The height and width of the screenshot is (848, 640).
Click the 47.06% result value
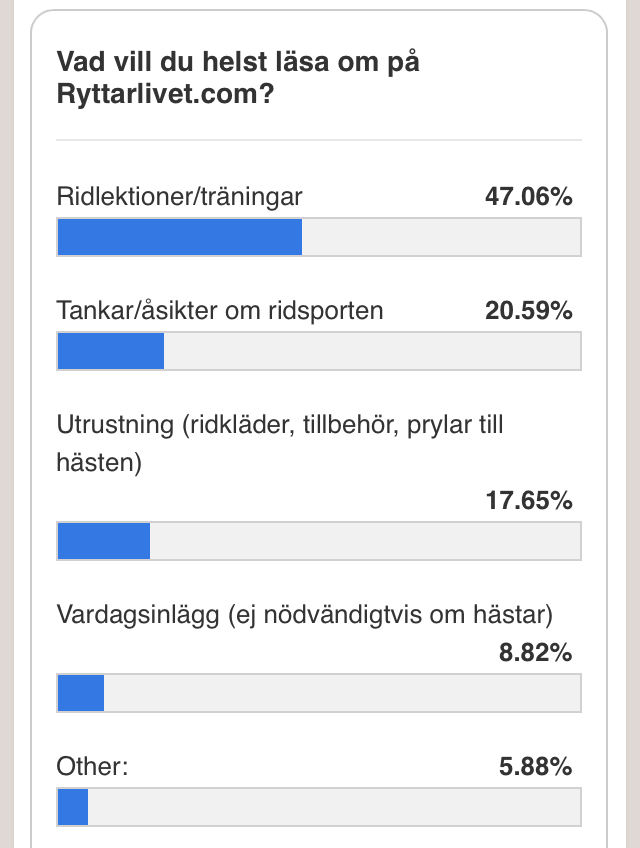click(528, 197)
